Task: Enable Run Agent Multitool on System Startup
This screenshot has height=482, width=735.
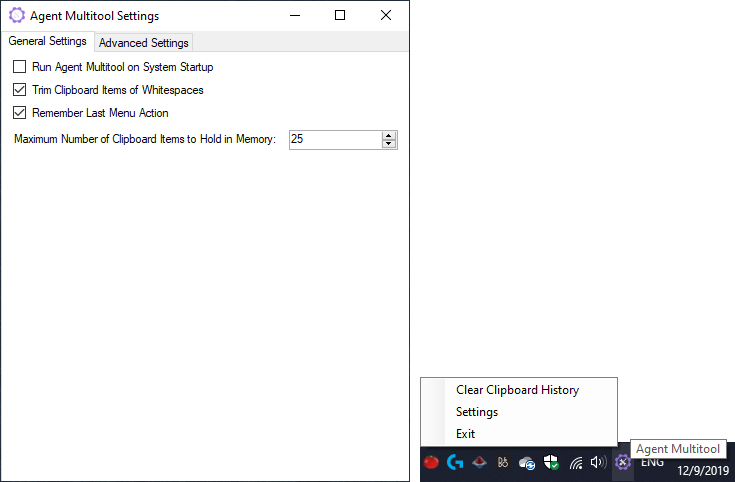Action: pyautogui.click(x=20, y=67)
